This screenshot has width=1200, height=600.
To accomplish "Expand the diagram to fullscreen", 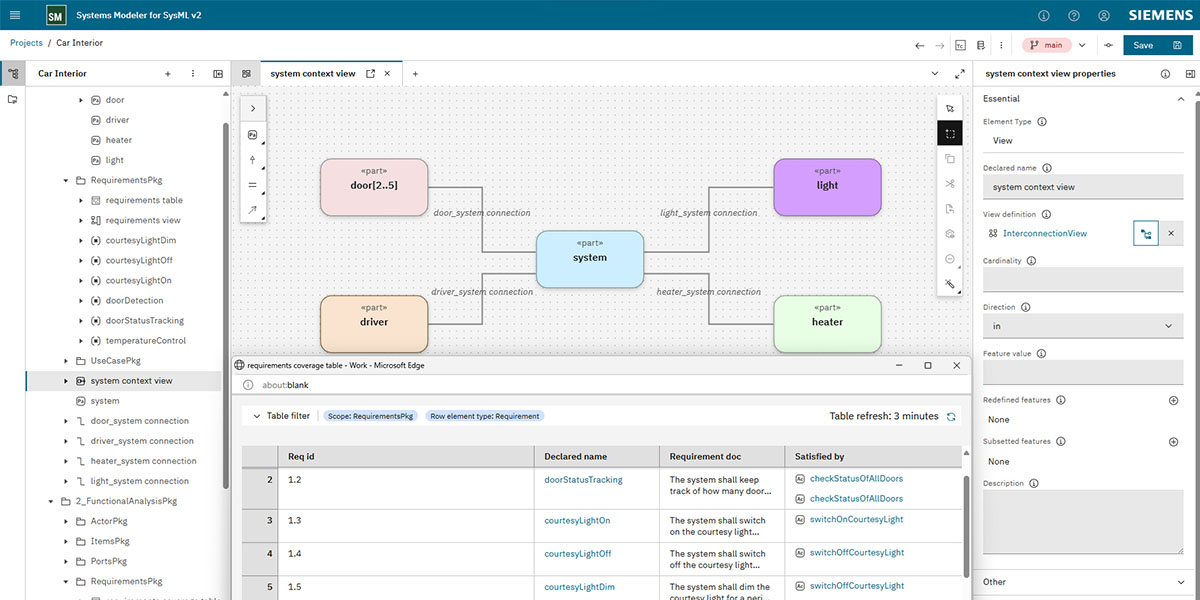I will tap(960, 73).
